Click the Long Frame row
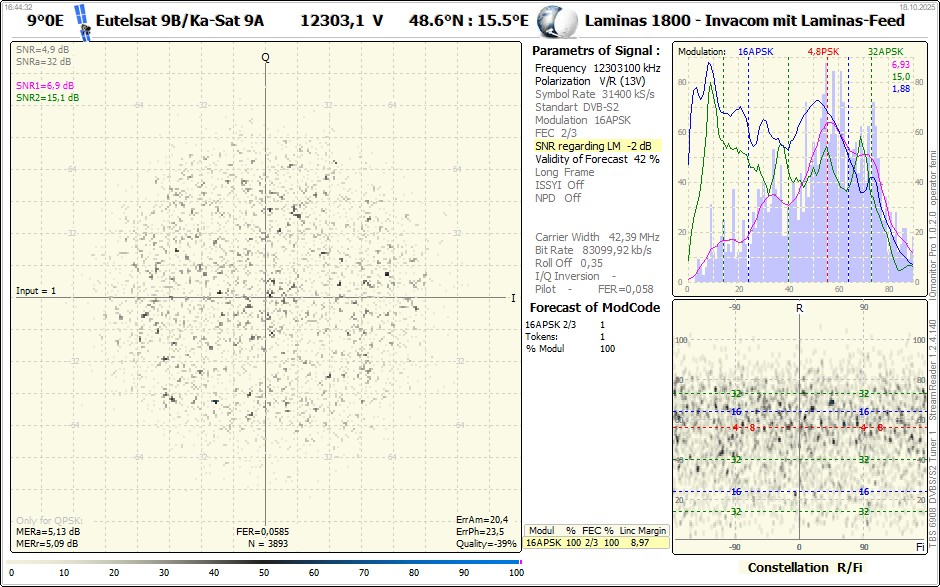Viewport: 940px width, 587px height. click(565, 172)
